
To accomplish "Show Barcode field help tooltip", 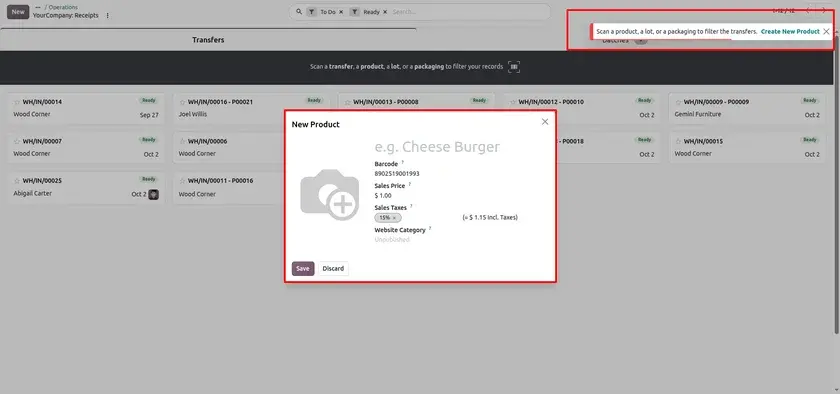I will coord(403,162).
